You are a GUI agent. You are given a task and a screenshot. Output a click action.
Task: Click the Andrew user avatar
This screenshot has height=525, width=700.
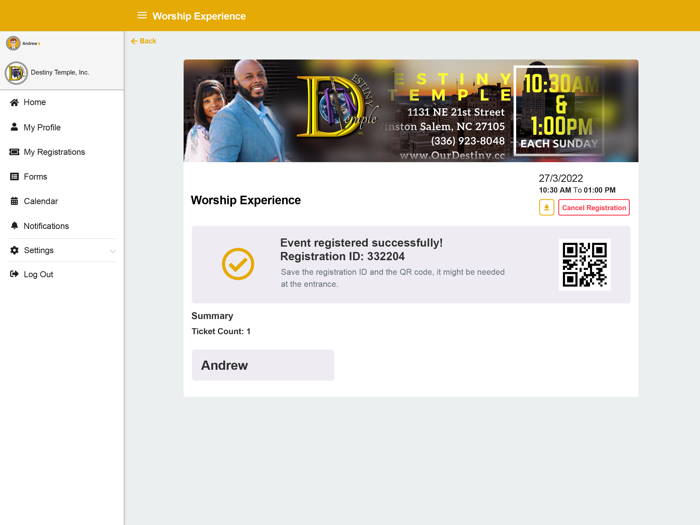tap(13, 43)
